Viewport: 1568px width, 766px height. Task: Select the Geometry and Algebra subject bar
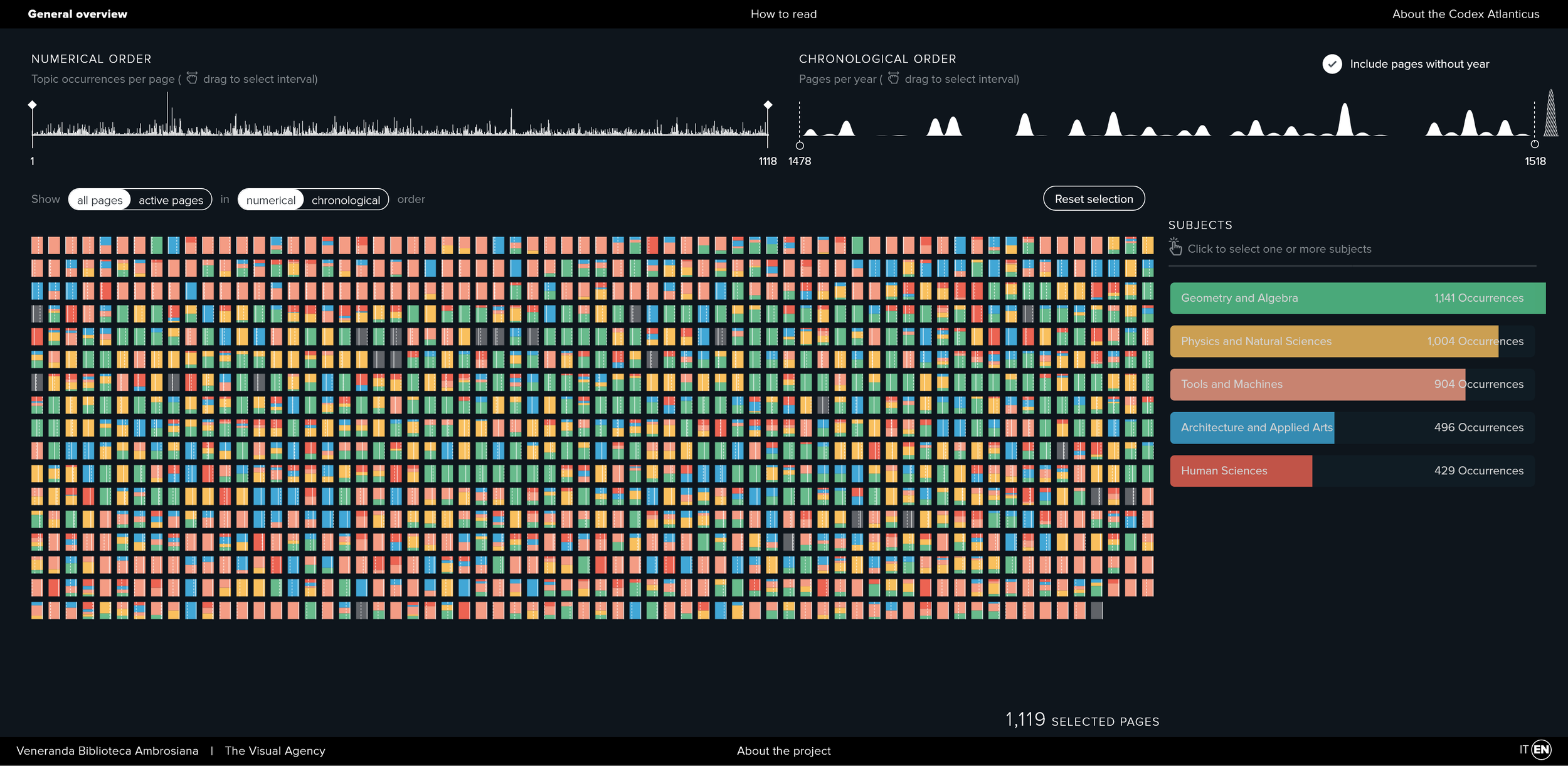click(x=1357, y=298)
